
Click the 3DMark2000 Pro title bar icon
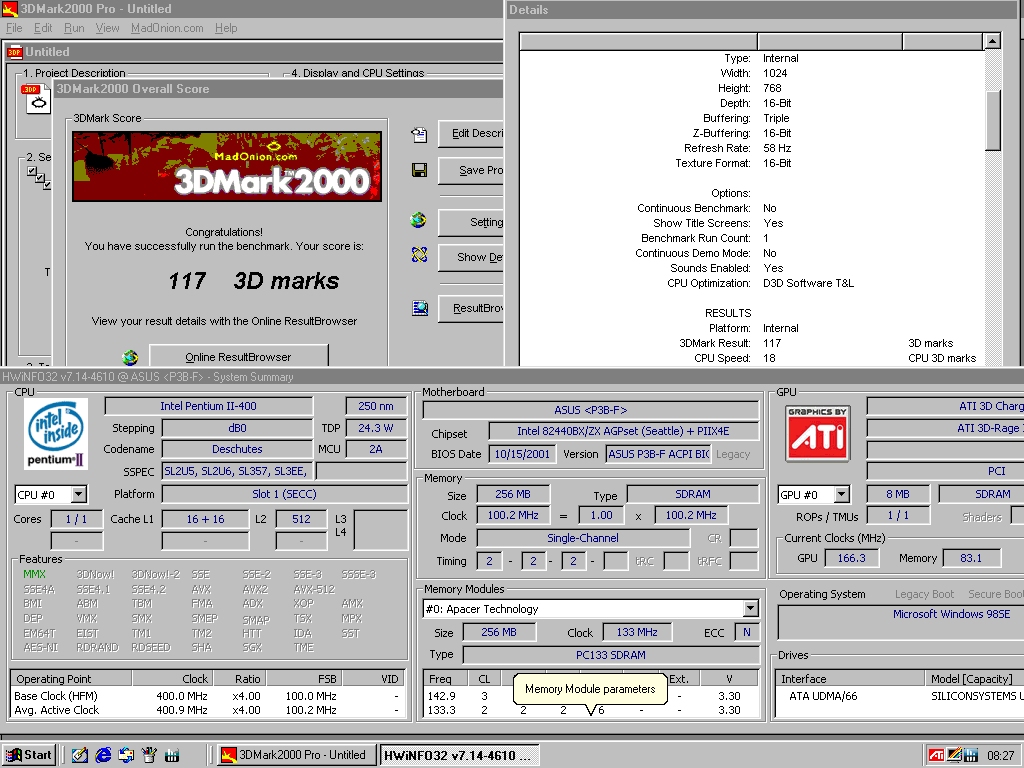point(9,9)
